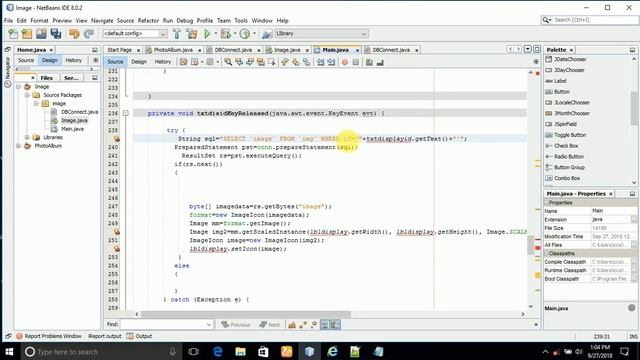
Task: Select DBConnect.java in project tree
Action: [x=79, y=112]
